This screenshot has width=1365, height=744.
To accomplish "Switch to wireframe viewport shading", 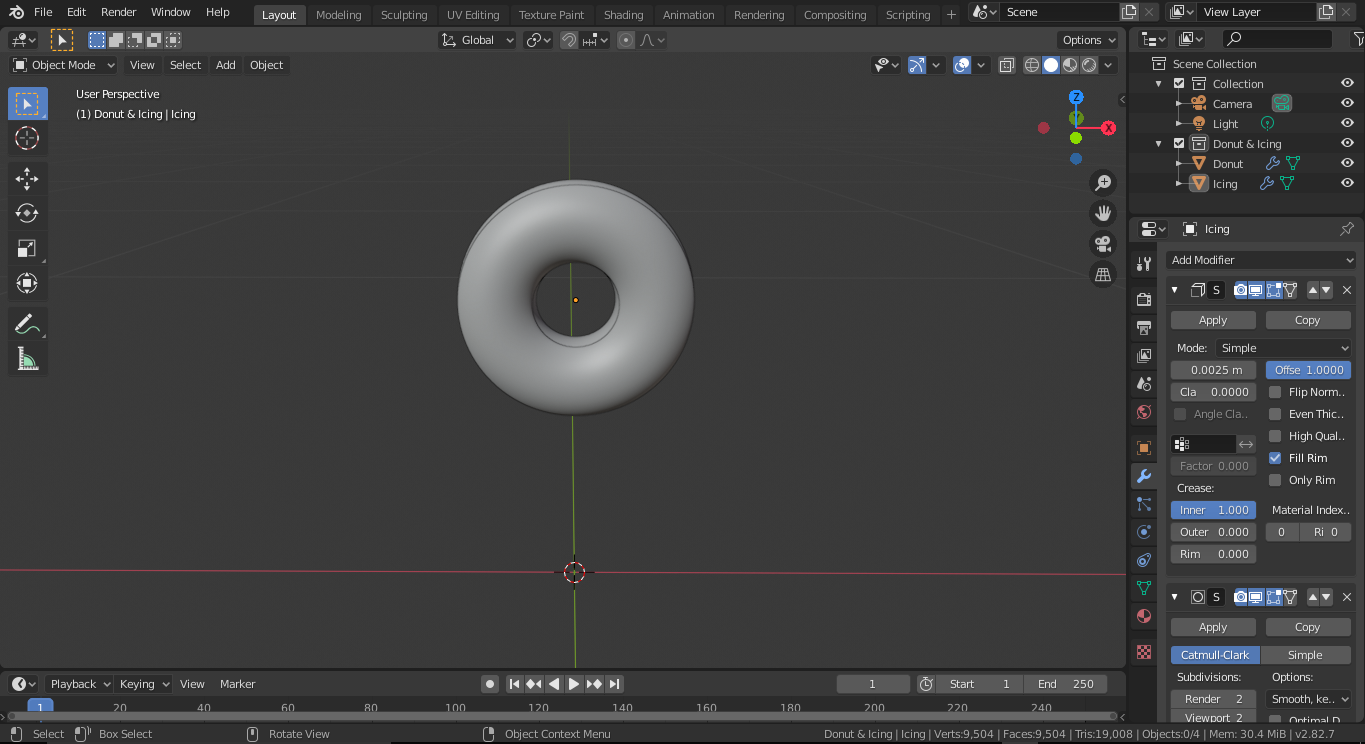I will coord(1031,65).
